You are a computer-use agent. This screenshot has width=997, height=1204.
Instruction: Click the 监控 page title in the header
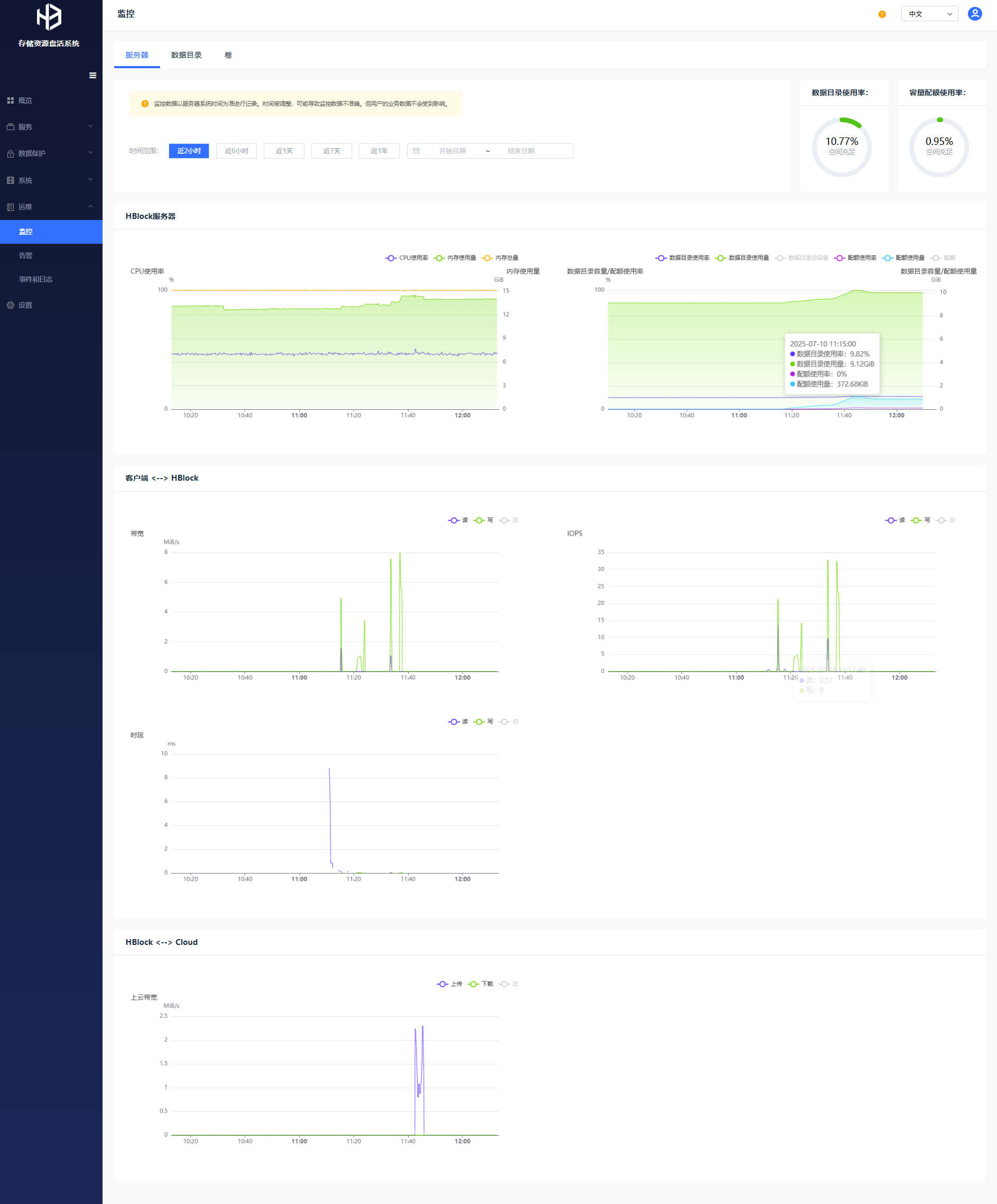[126, 14]
